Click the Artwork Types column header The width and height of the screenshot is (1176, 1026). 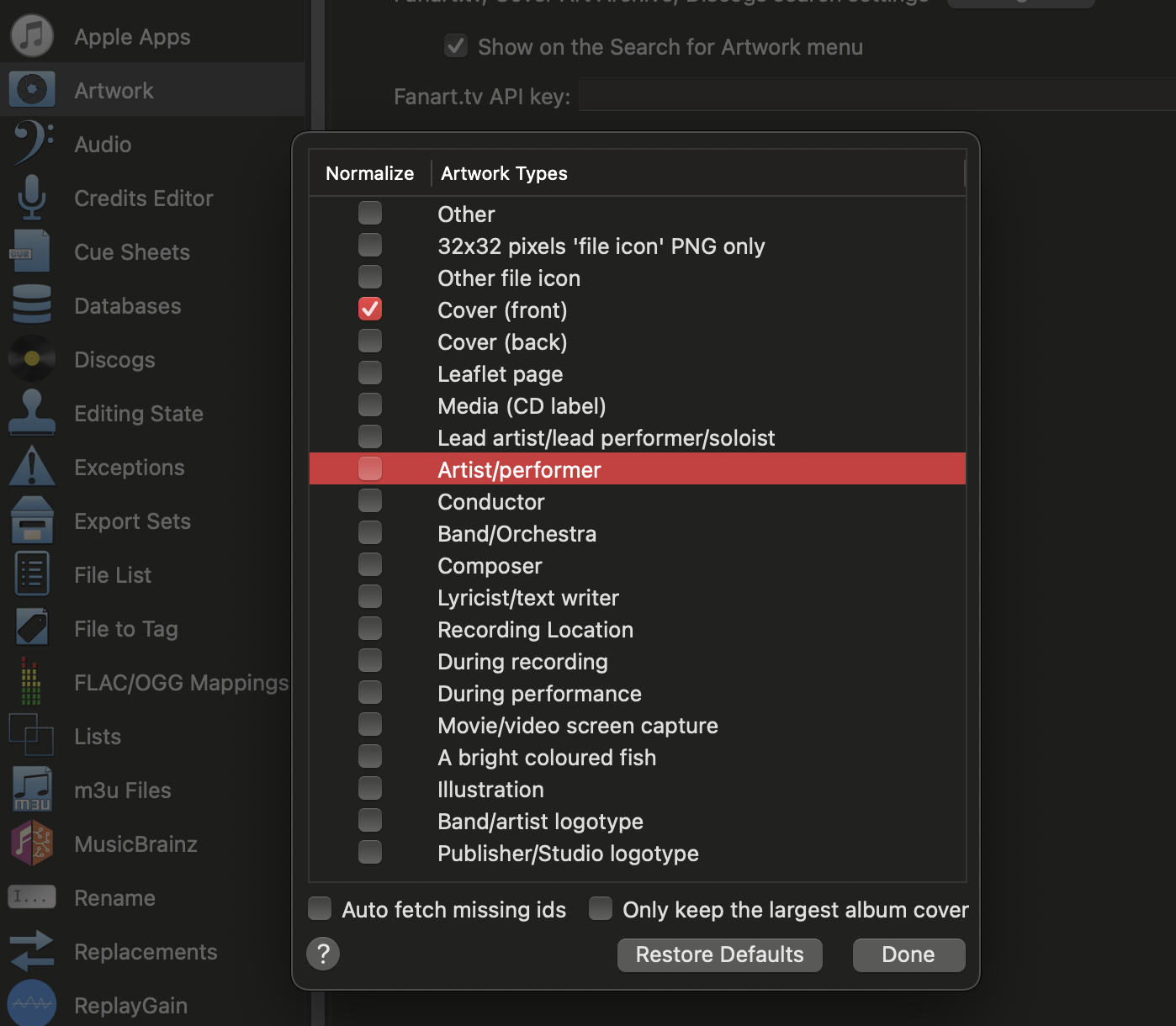pyautogui.click(x=504, y=173)
